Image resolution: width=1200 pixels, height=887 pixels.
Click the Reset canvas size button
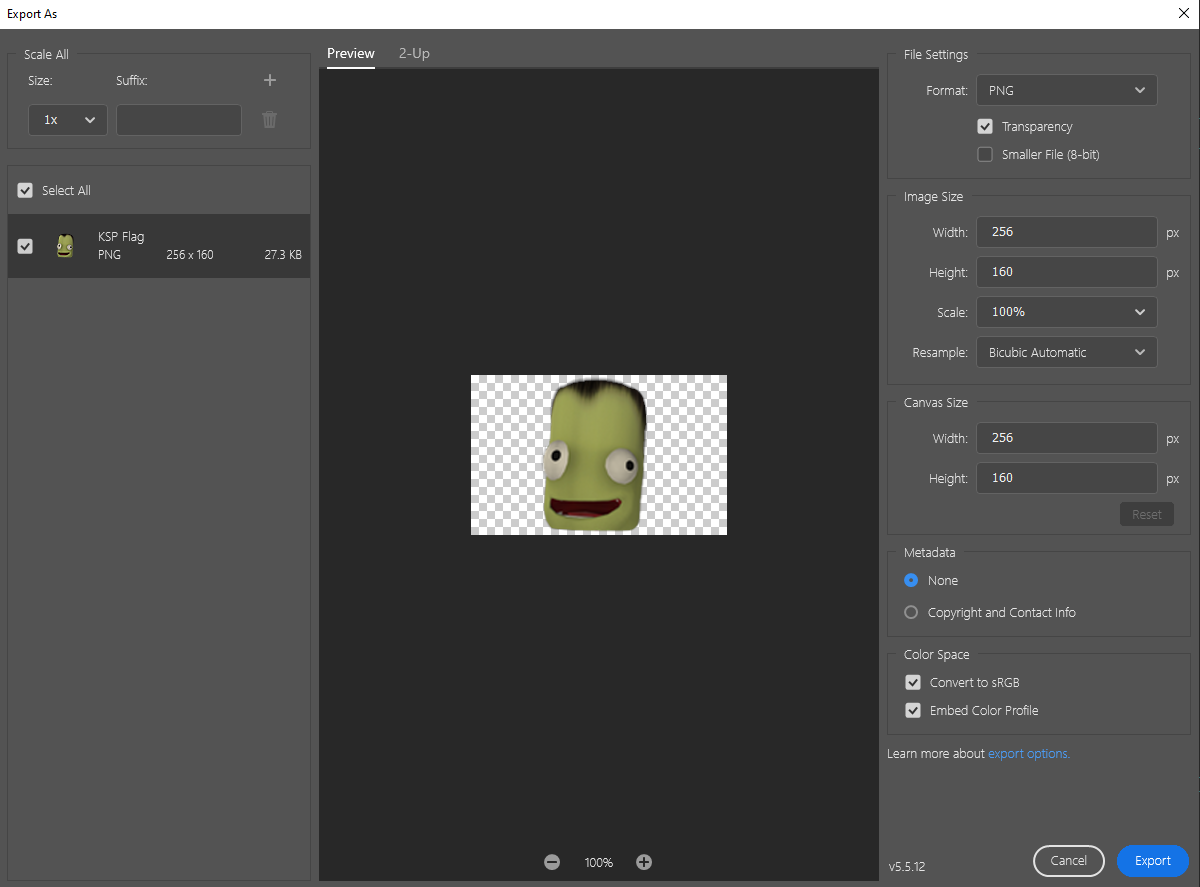coord(1147,514)
